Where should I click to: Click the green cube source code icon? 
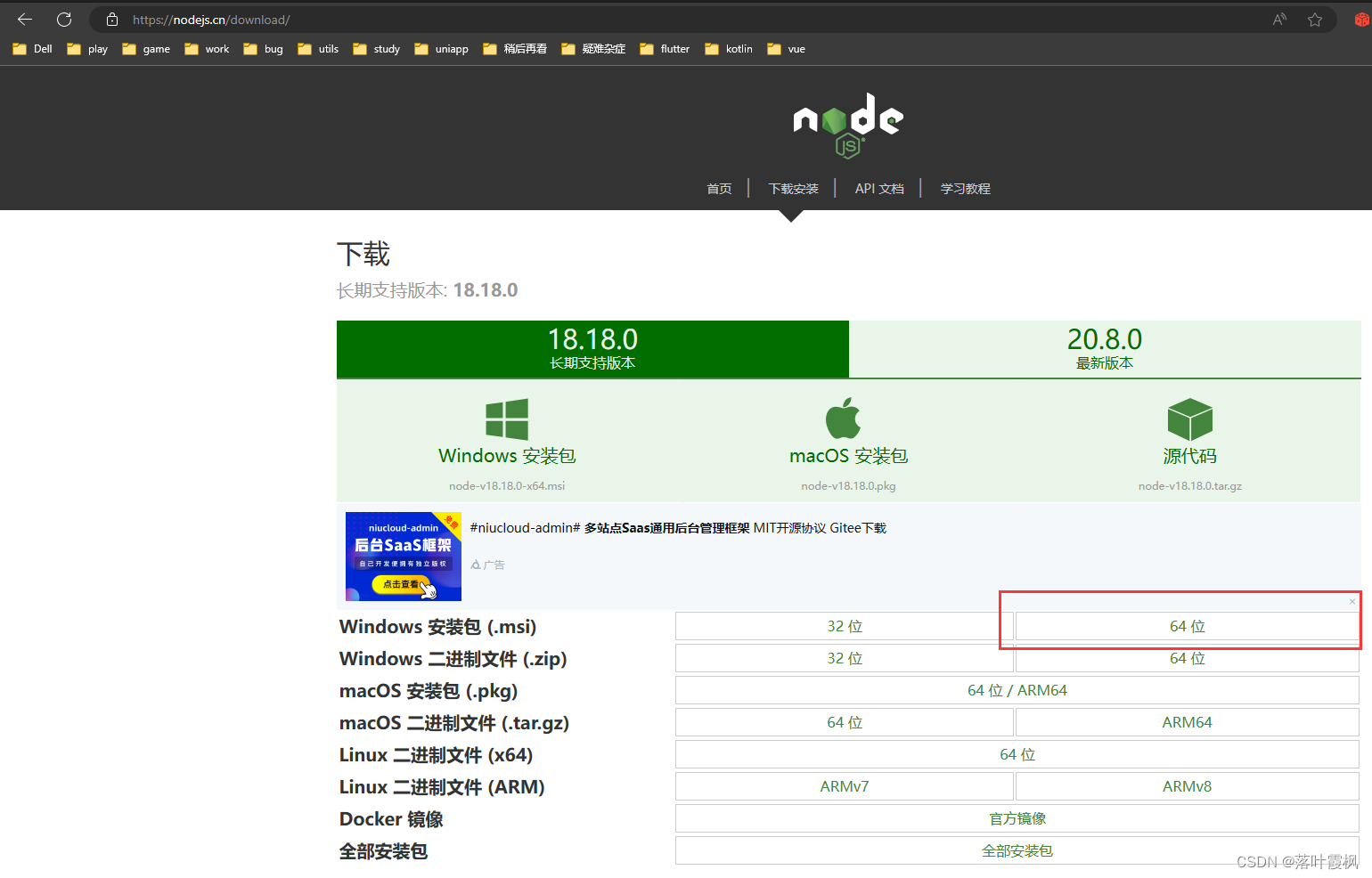point(1189,419)
